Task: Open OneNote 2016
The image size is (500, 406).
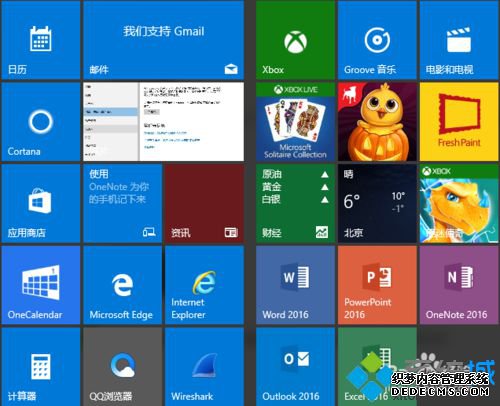Action: 459,285
